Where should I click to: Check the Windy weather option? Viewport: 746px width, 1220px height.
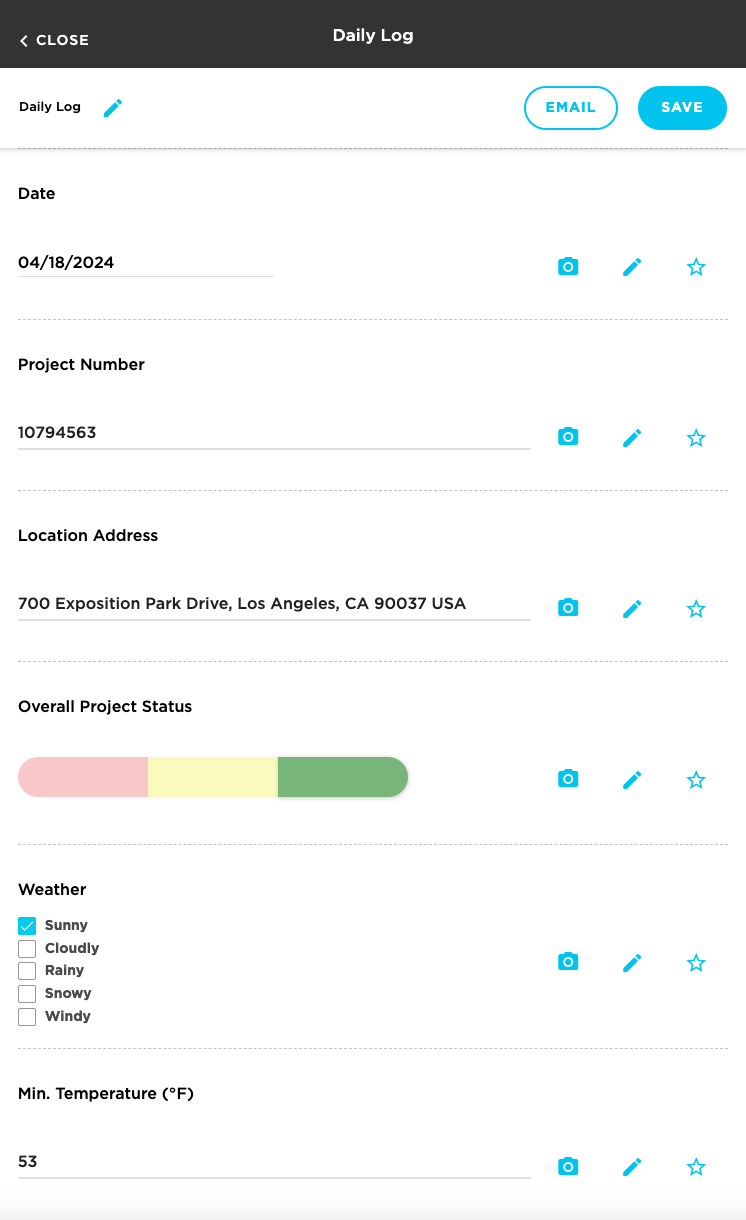(x=27, y=1016)
